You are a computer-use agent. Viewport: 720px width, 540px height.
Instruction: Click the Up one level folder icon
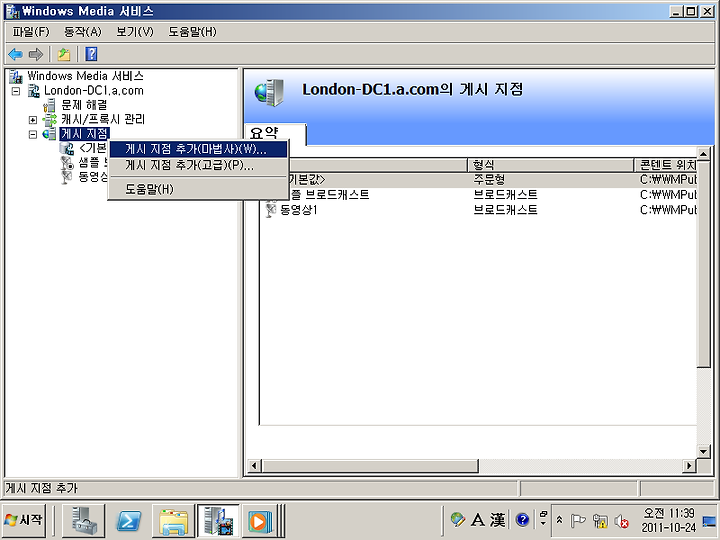64,54
